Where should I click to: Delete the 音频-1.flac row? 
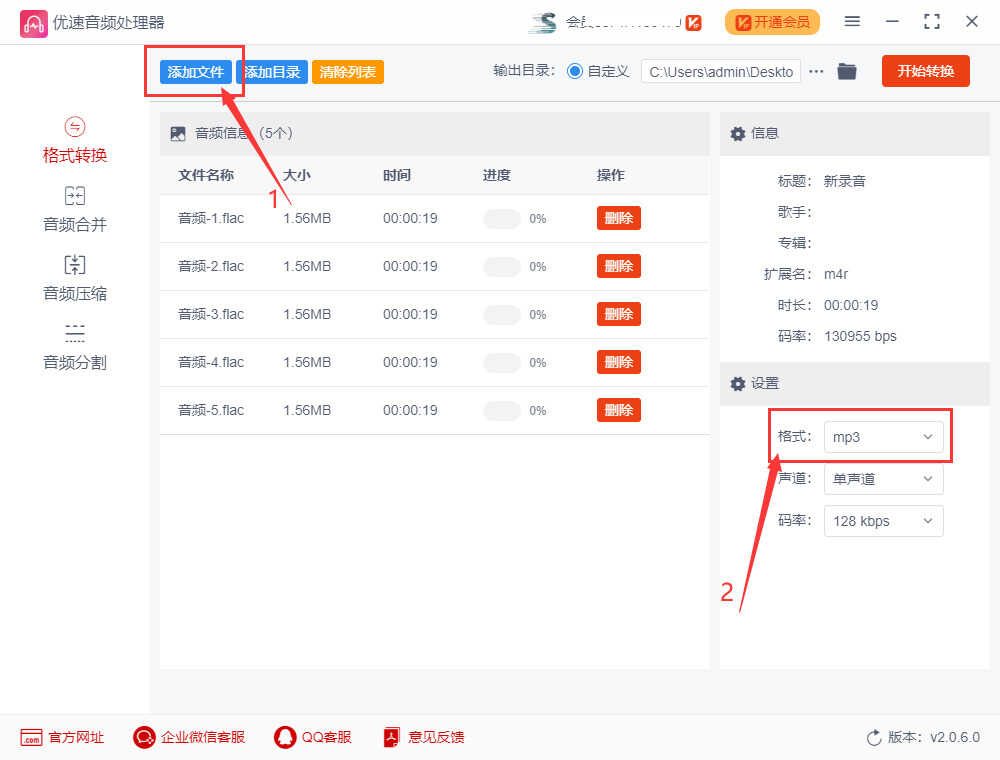619,218
